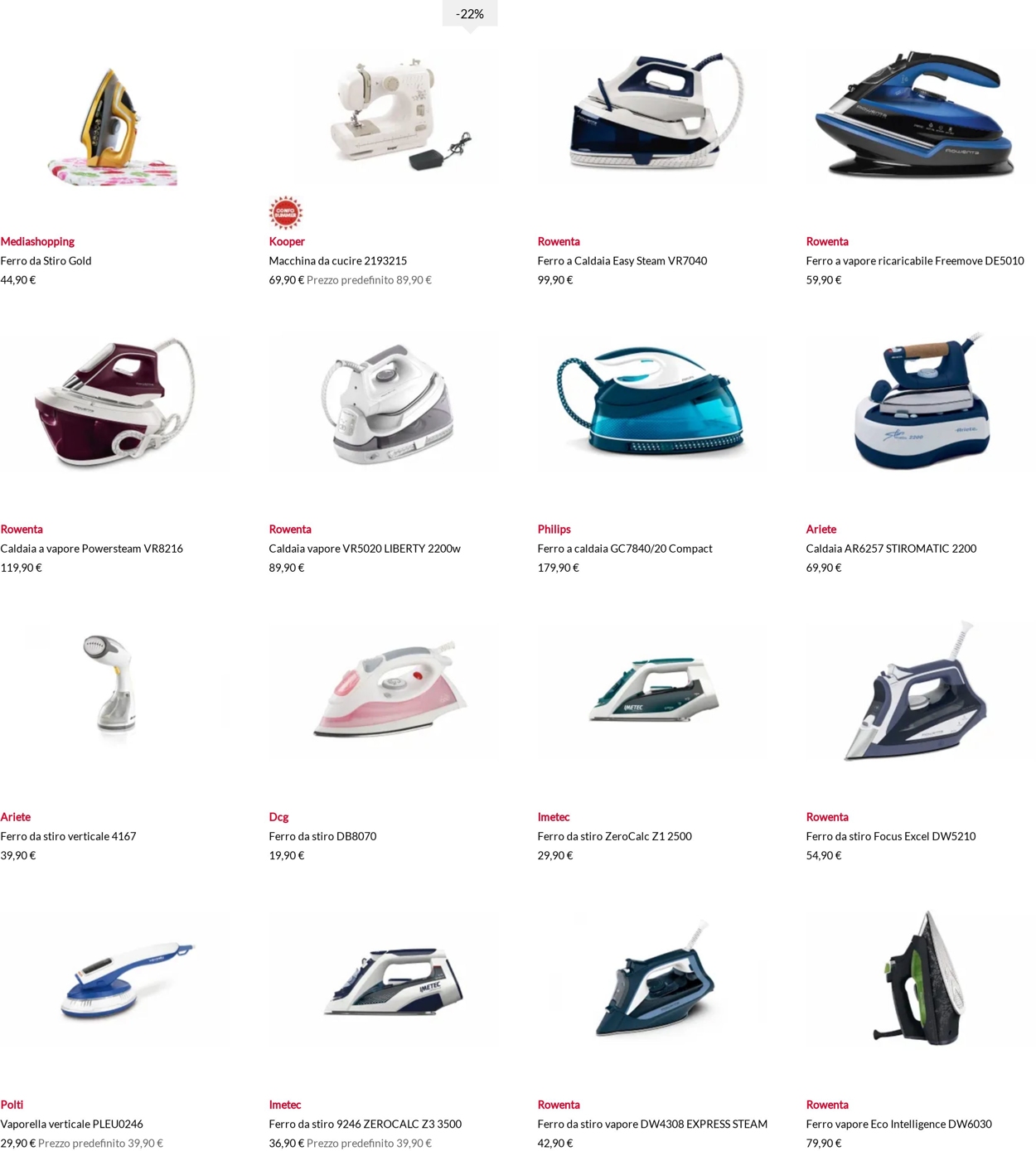
Task: Click Ferro da stiro ZeroCalc Z1 2500 title
Action: pyautogui.click(x=614, y=835)
